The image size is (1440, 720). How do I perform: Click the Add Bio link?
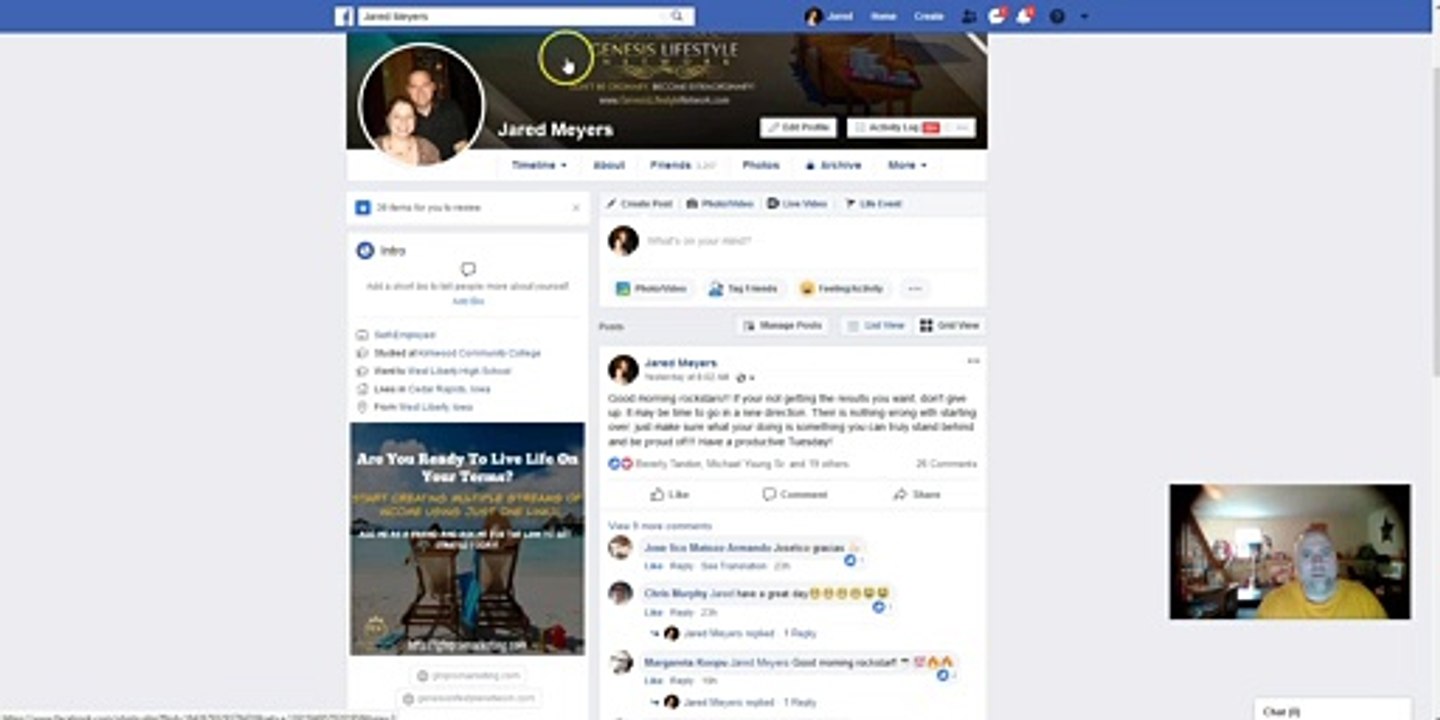468,301
